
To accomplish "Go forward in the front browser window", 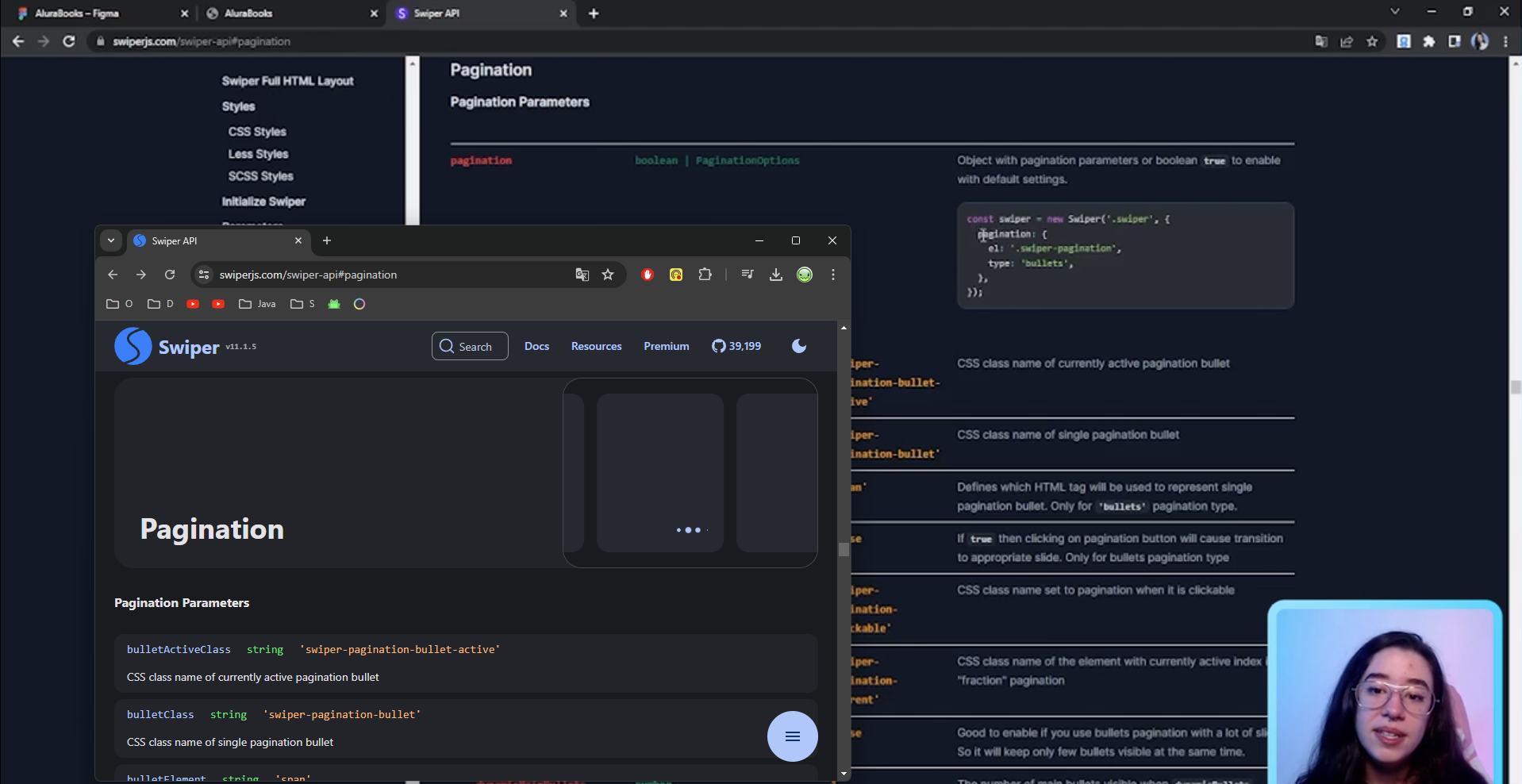I will (x=141, y=275).
